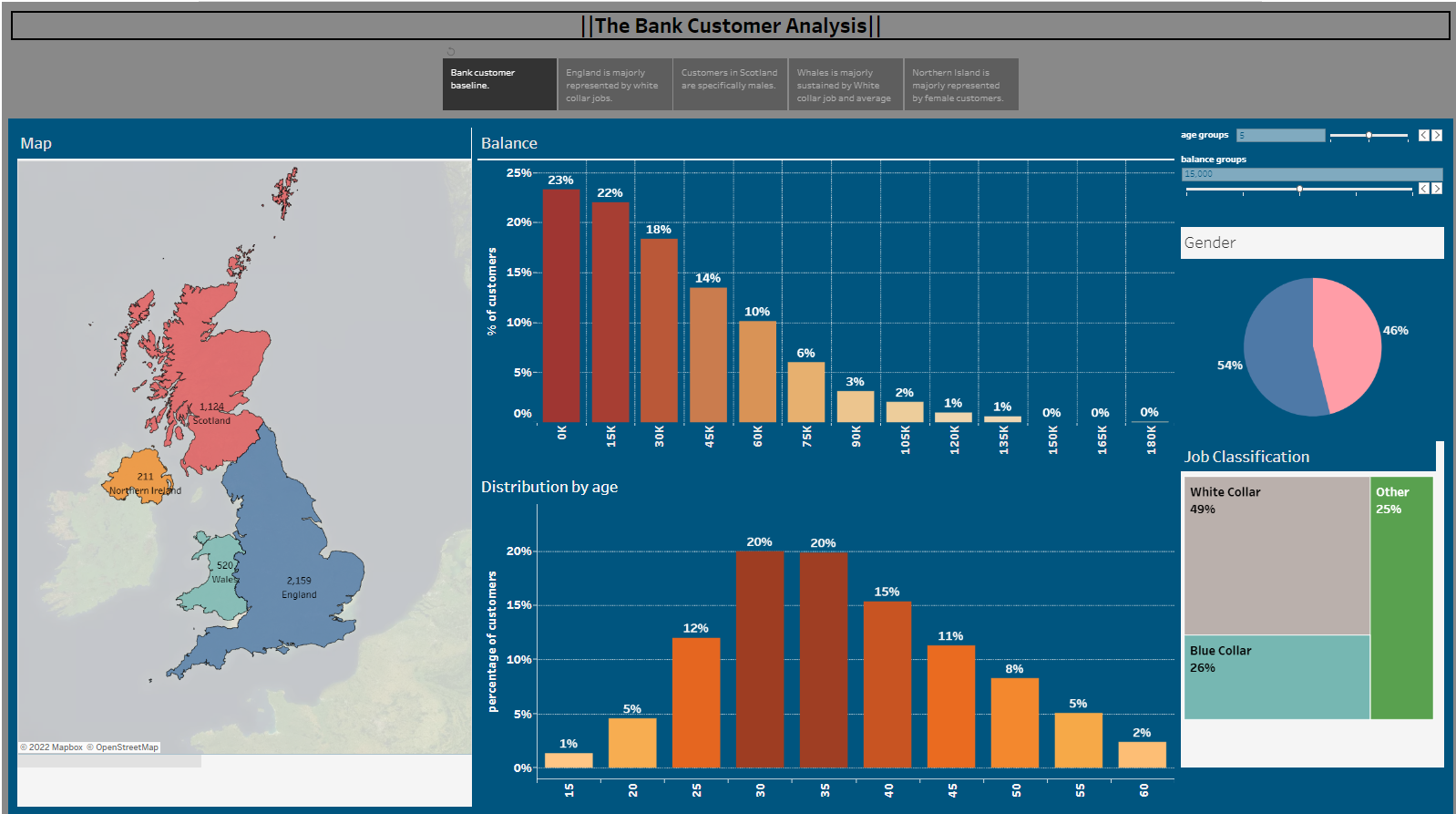Select the 30K balance bar

point(659,330)
